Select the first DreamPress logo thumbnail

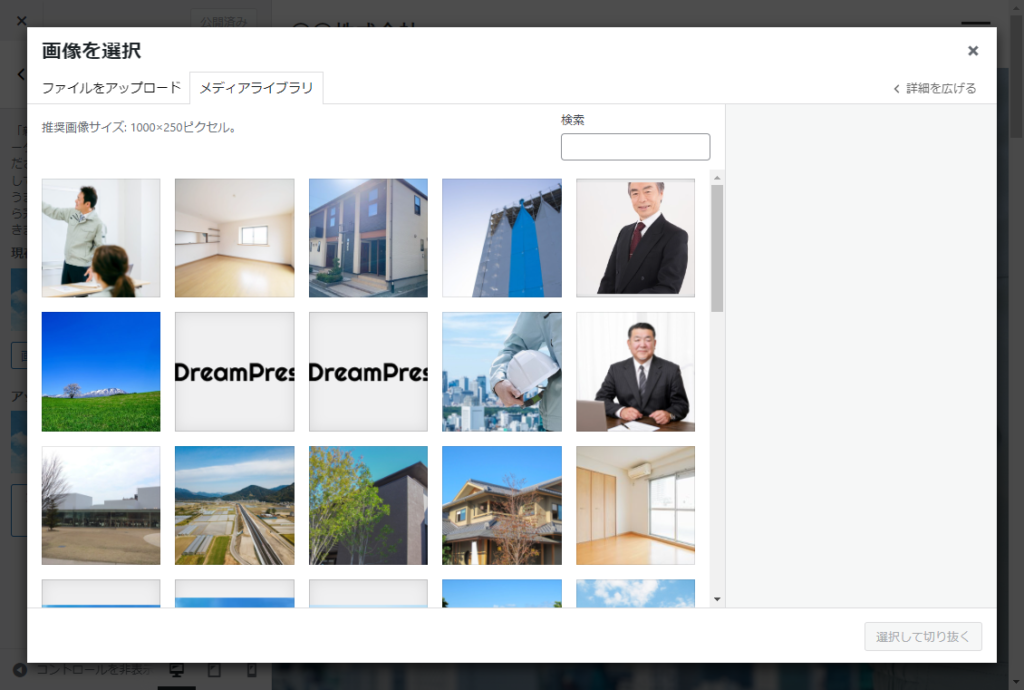tap(234, 371)
